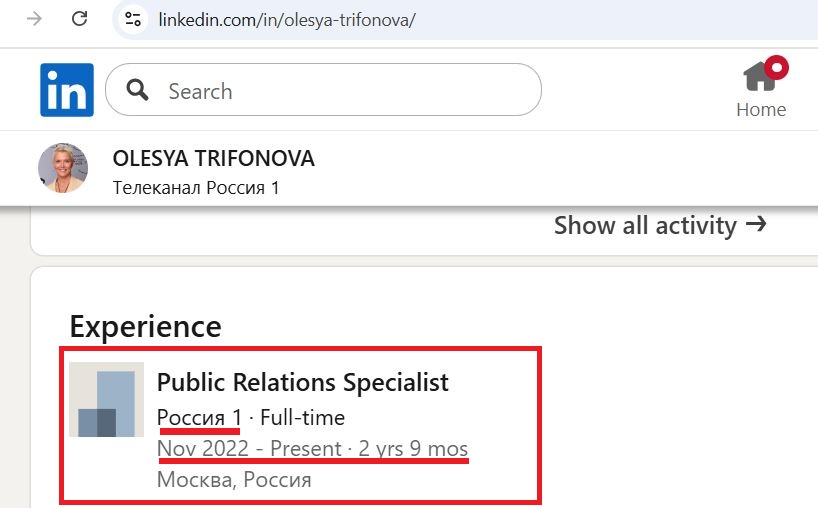This screenshot has height=508, width=818.
Task: Click the arrow next to Show all activity
Action: click(756, 224)
